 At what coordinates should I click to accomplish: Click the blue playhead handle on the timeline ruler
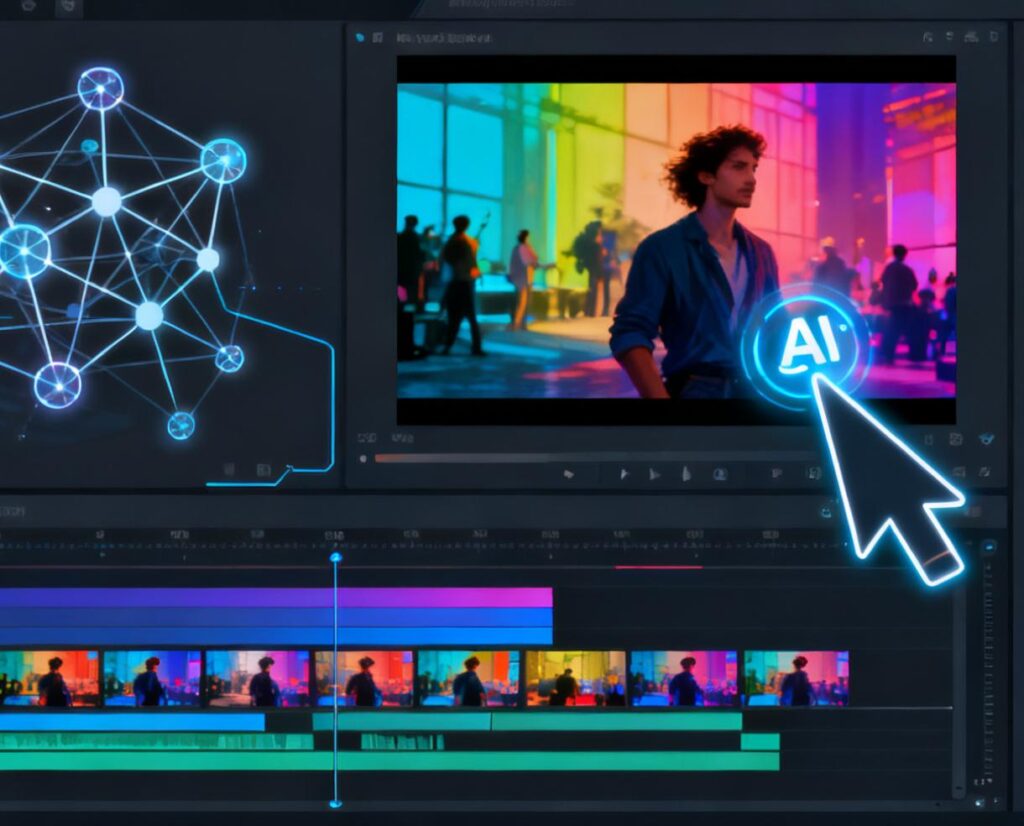[335, 557]
